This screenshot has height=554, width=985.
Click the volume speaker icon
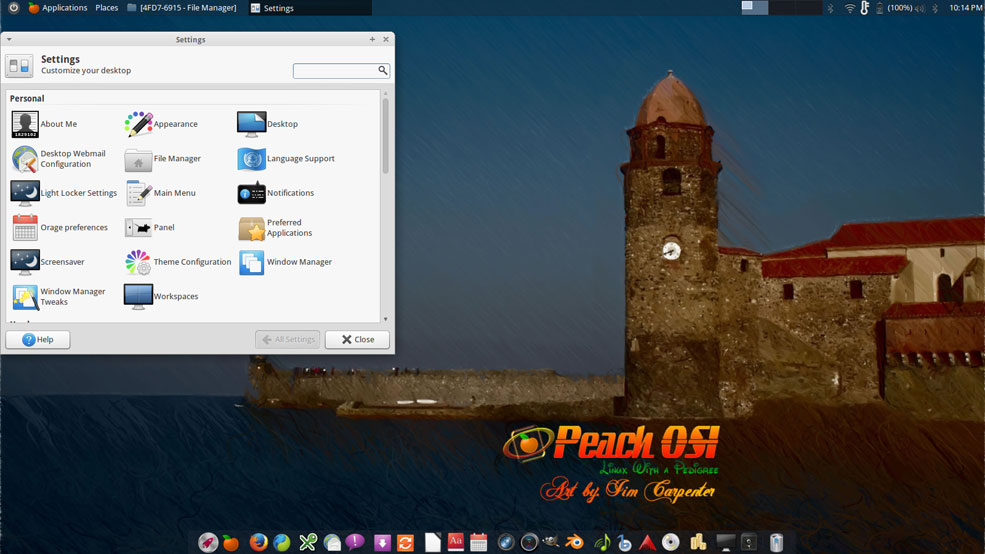[x=920, y=8]
